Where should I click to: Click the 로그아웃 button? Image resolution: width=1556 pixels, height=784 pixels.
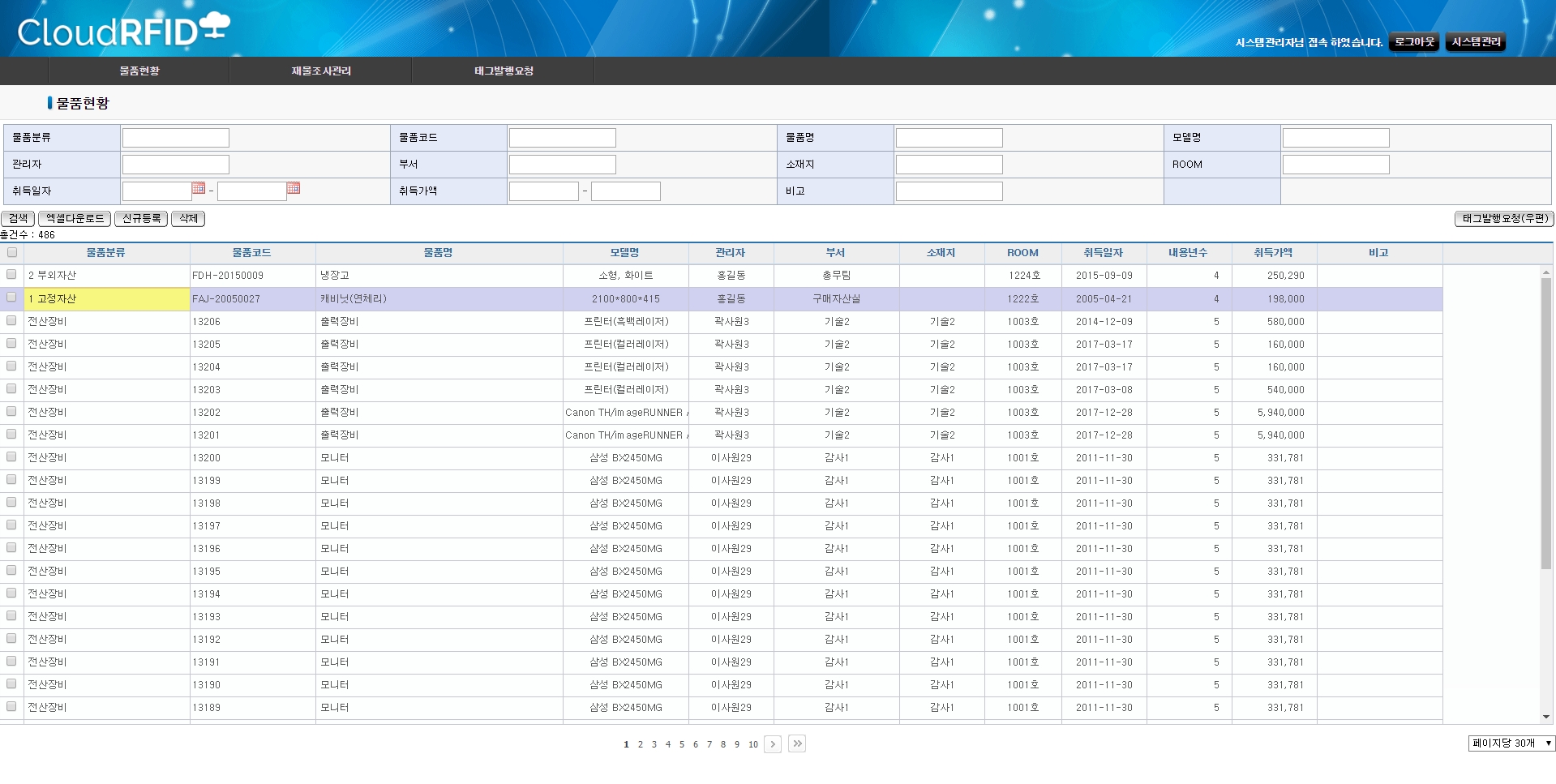(x=1414, y=42)
